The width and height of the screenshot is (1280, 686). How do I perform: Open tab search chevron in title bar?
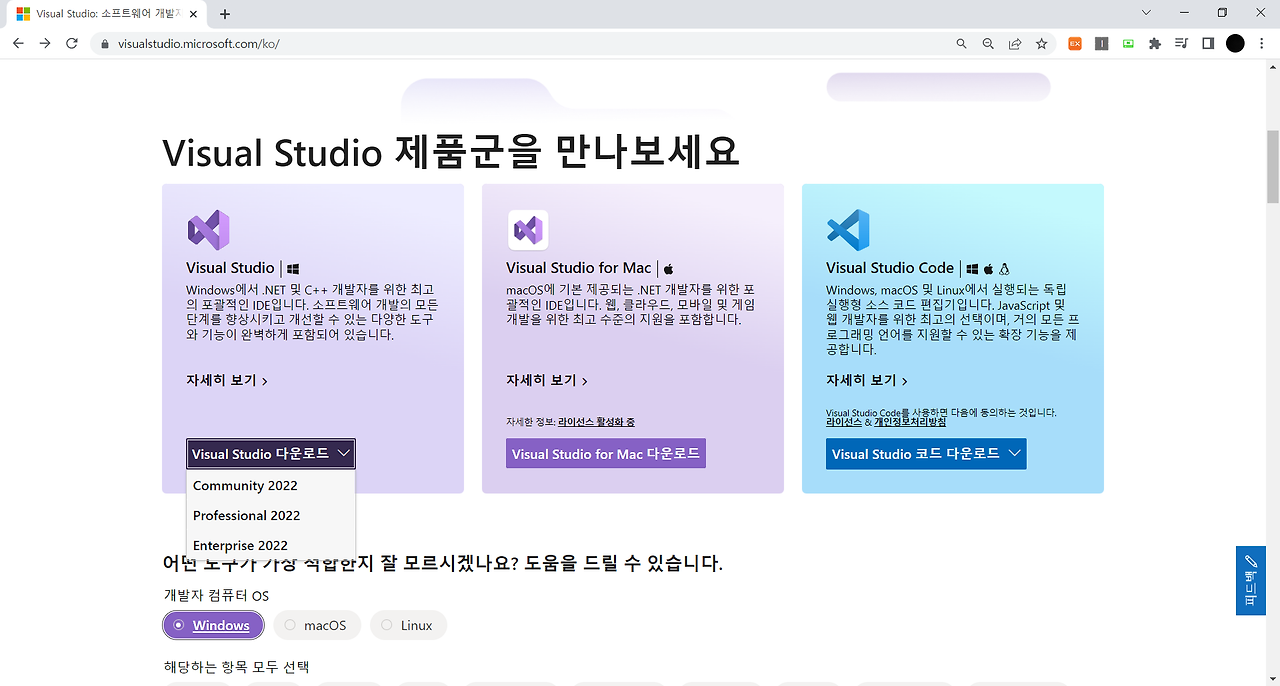[x=1146, y=13]
